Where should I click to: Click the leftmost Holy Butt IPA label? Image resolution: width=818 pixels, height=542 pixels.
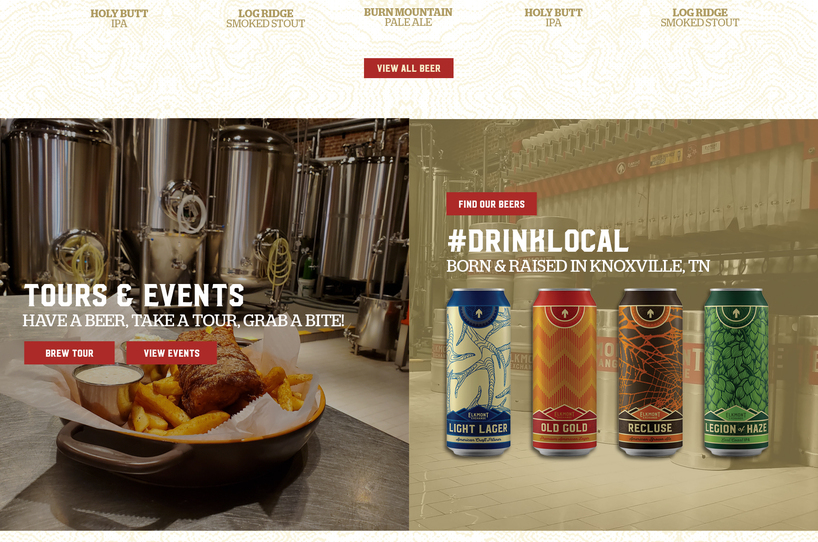(119, 18)
